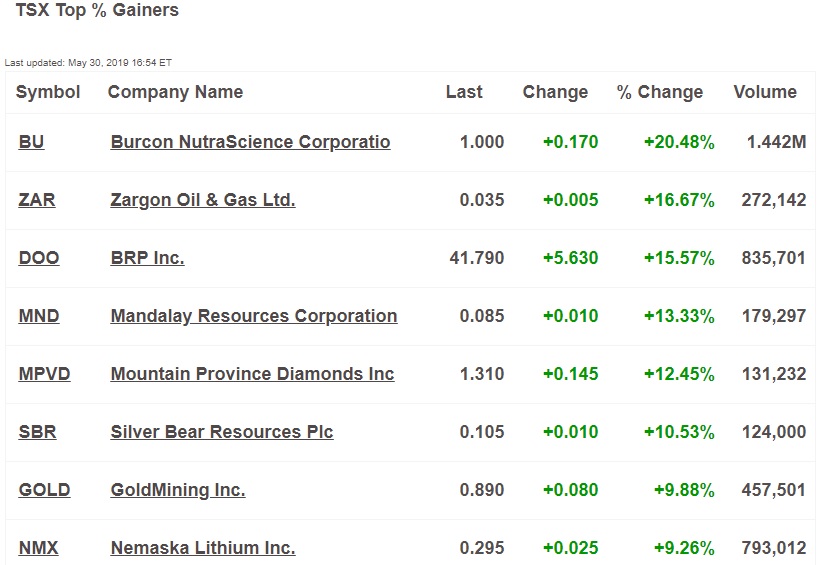Open Burcon NutraScience Corporatio company link
This screenshot has width=829, height=565.
point(250,143)
